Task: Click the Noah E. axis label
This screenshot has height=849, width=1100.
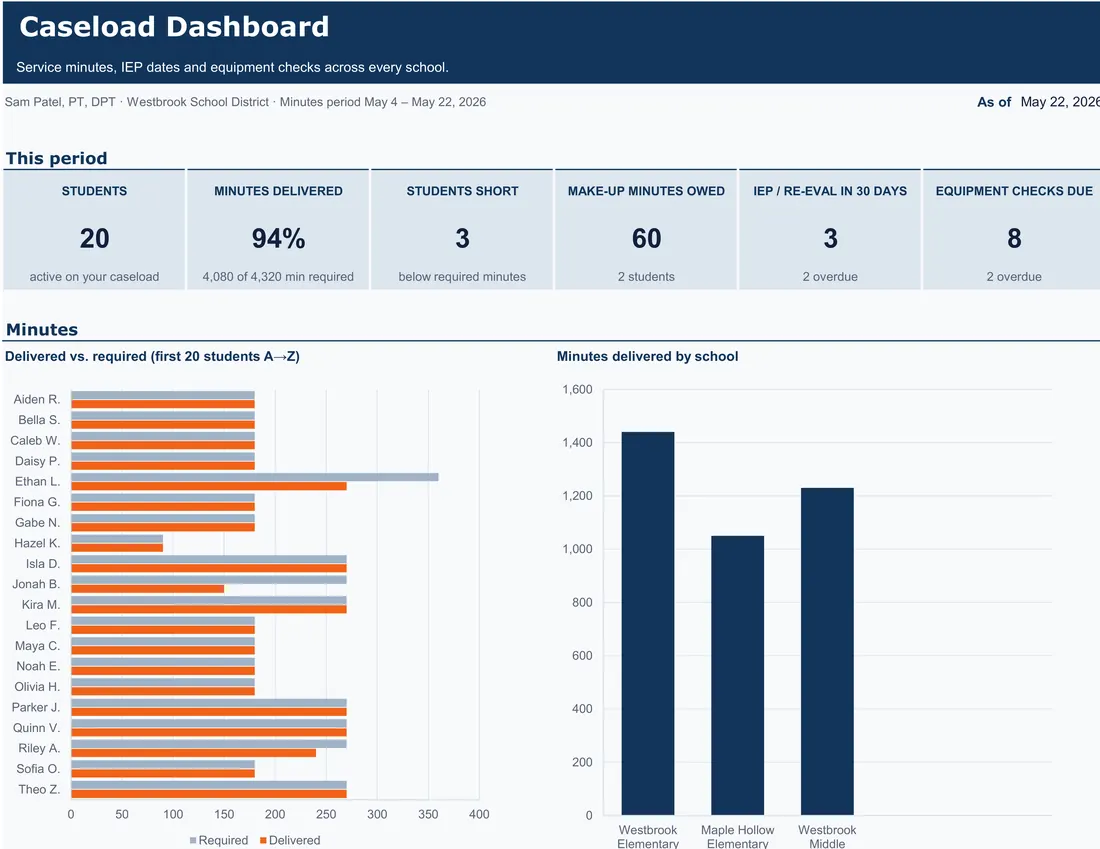Action: point(38,666)
